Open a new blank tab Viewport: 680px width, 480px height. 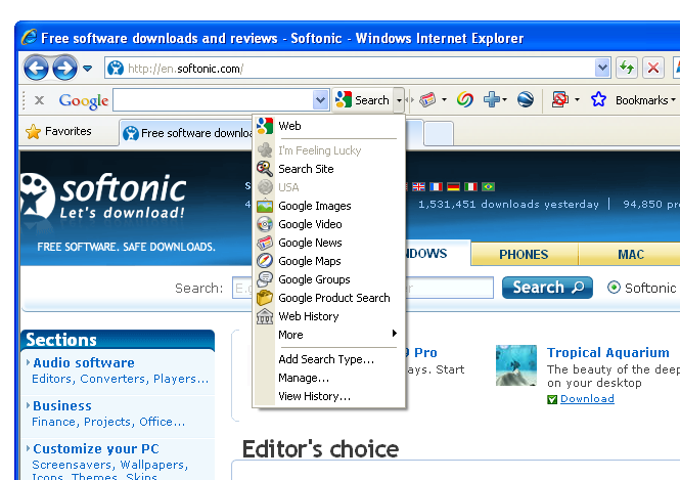click(438, 133)
